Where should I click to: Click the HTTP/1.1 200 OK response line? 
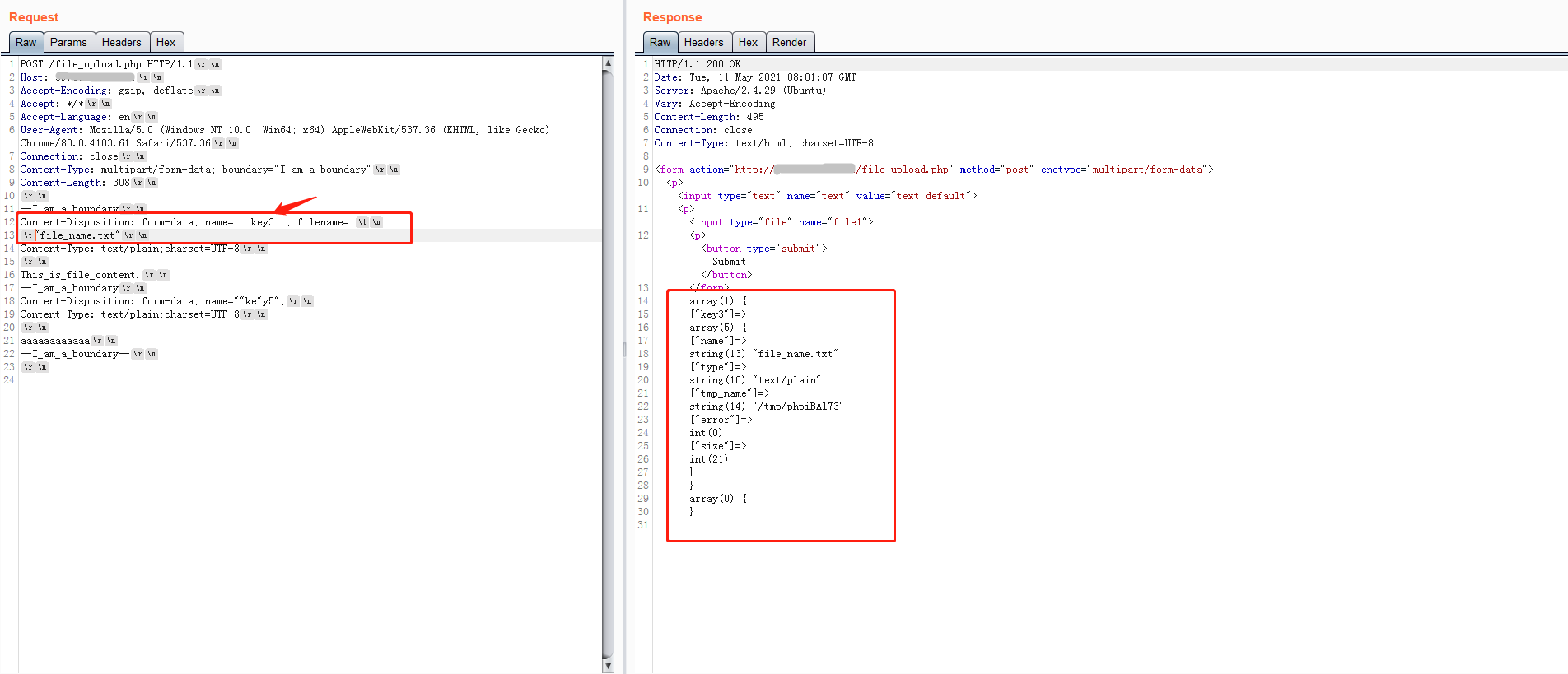point(697,64)
